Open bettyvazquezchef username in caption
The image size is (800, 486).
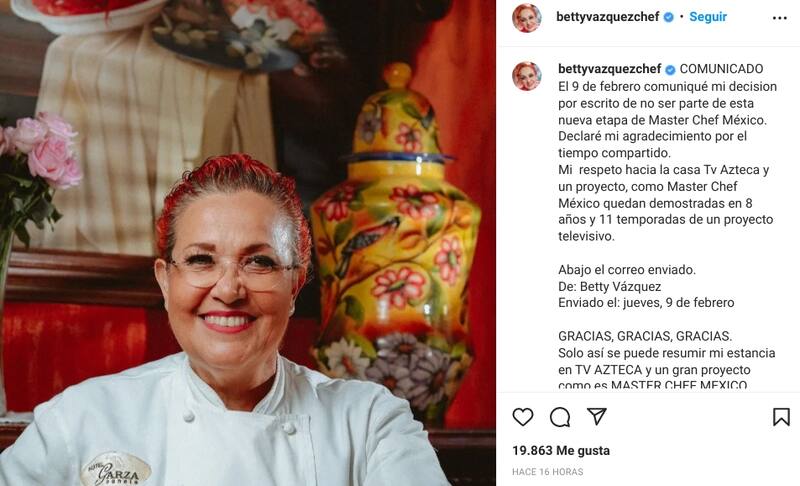609,69
